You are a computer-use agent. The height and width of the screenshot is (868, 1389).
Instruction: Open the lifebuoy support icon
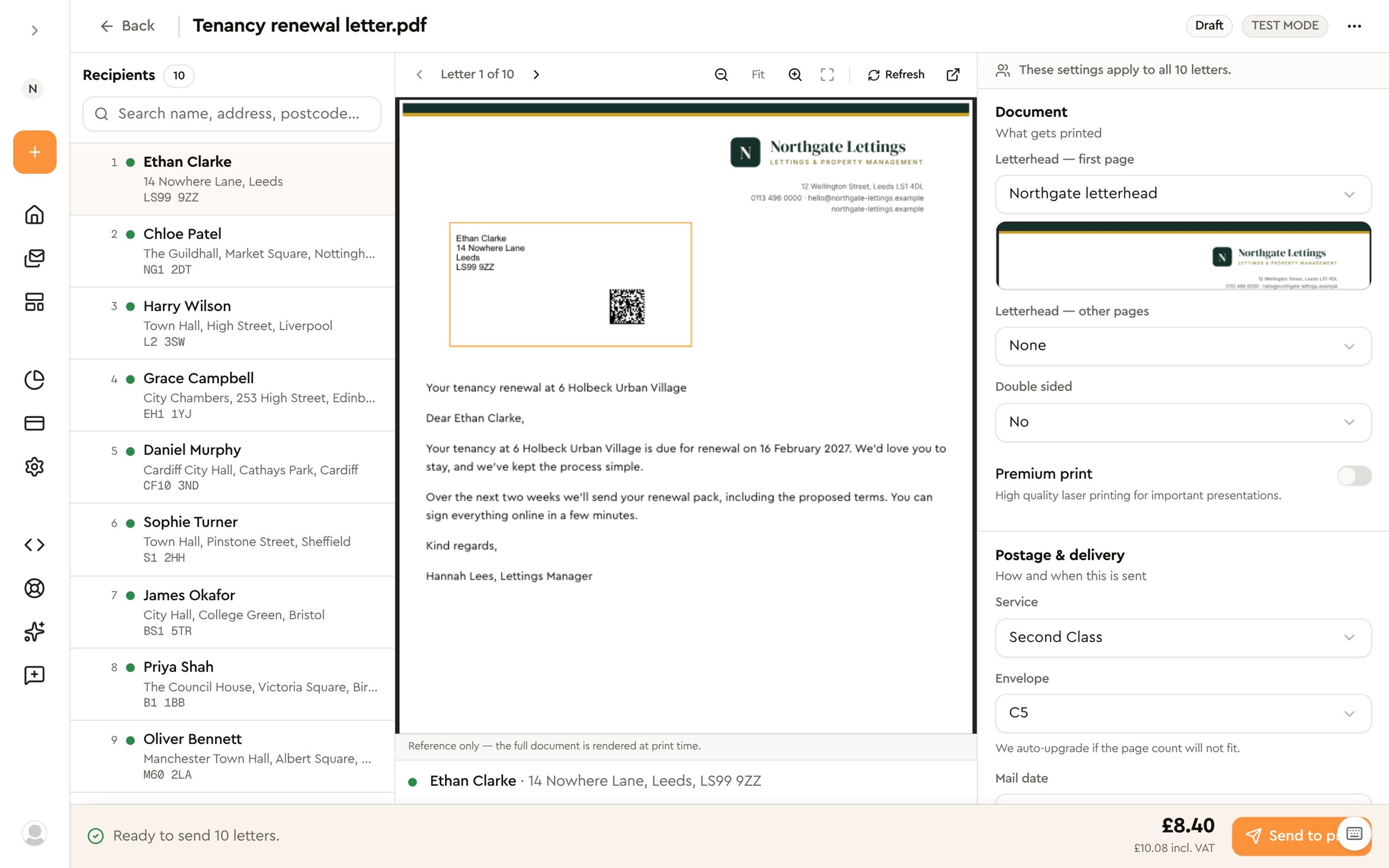pos(34,588)
